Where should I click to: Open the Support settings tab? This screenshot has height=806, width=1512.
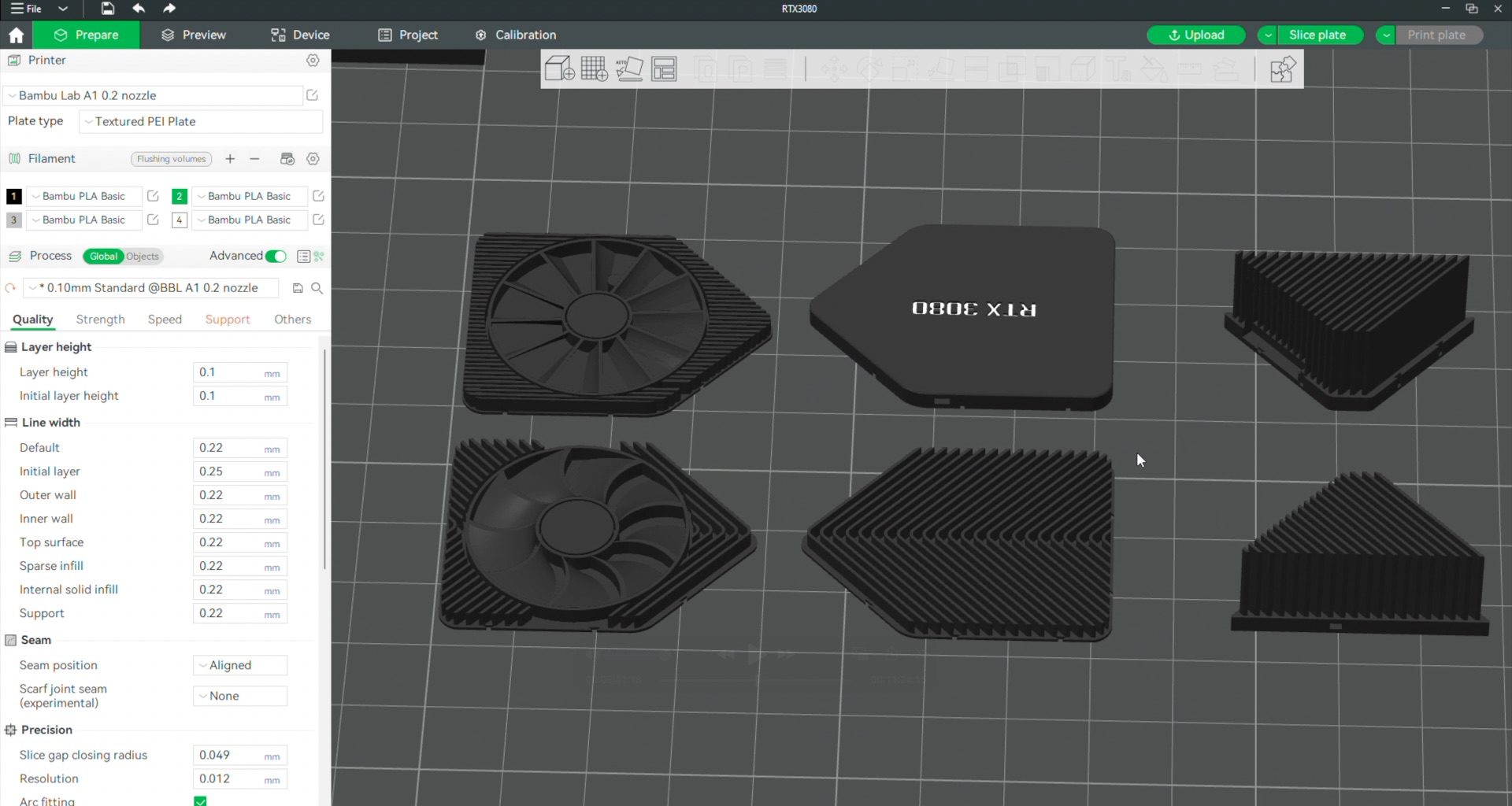(x=228, y=320)
